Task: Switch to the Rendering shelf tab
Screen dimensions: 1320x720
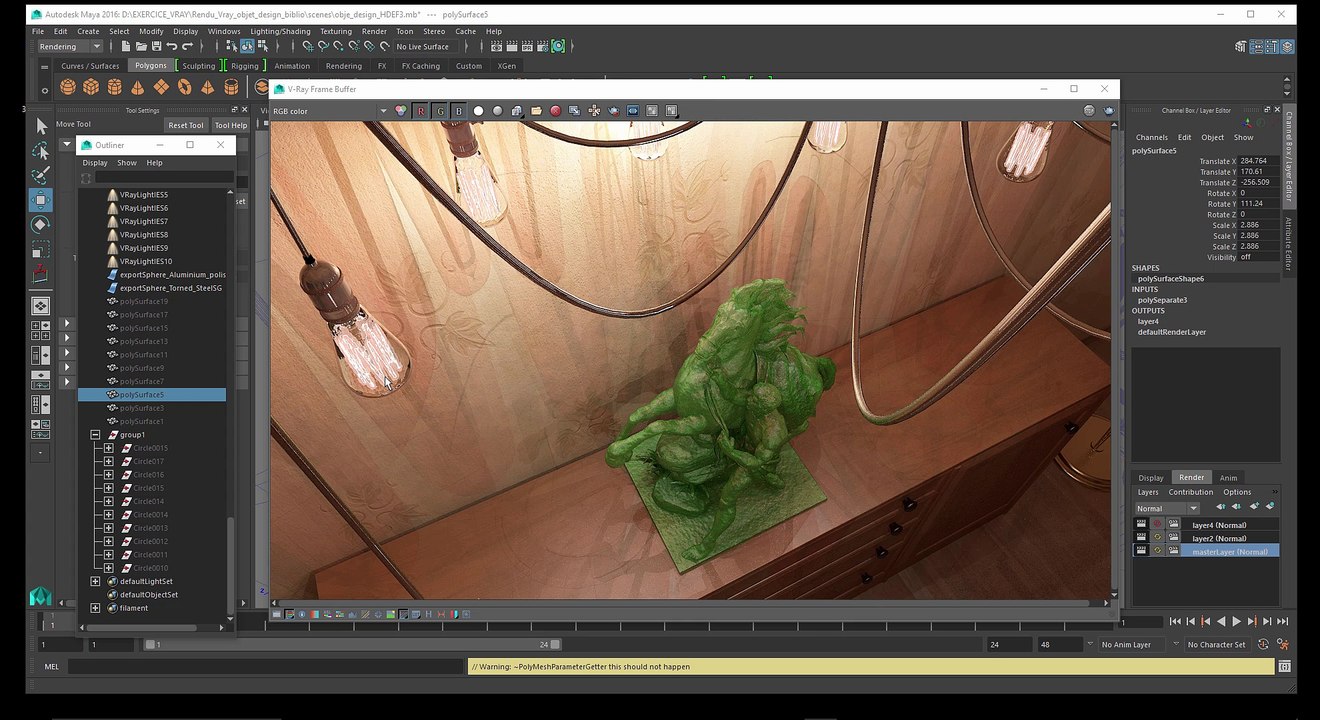Action: click(x=343, y=66)
